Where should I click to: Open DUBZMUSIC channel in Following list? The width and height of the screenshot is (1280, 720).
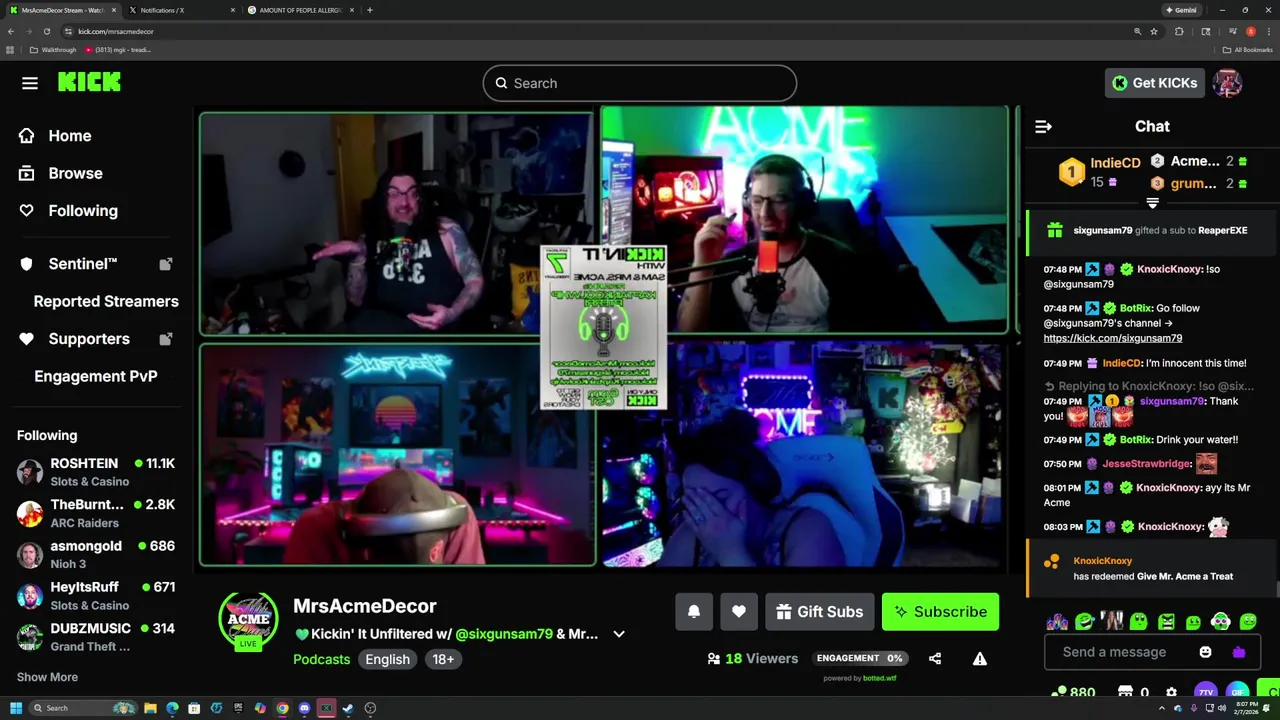96,637
